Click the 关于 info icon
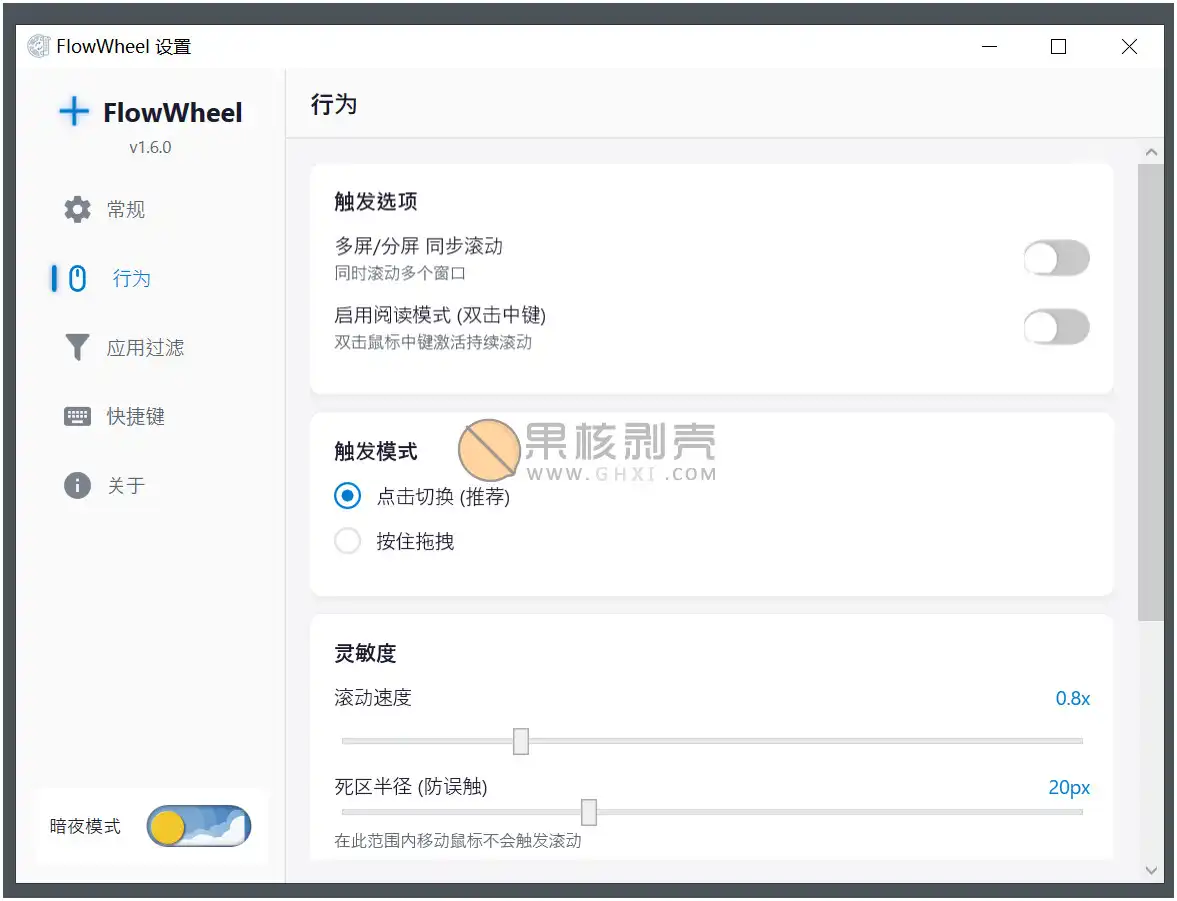 pyautogui.click(x=77, y=485)
